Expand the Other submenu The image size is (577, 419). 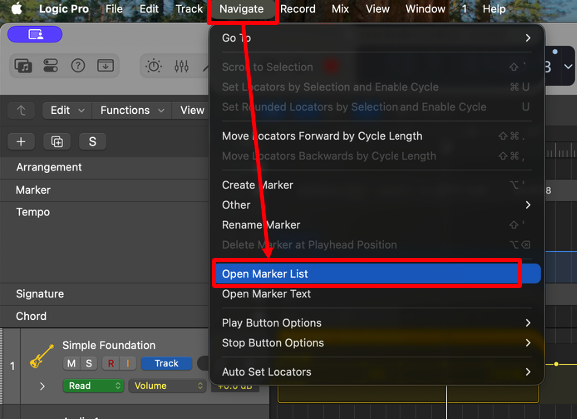[x=376, y=205]
